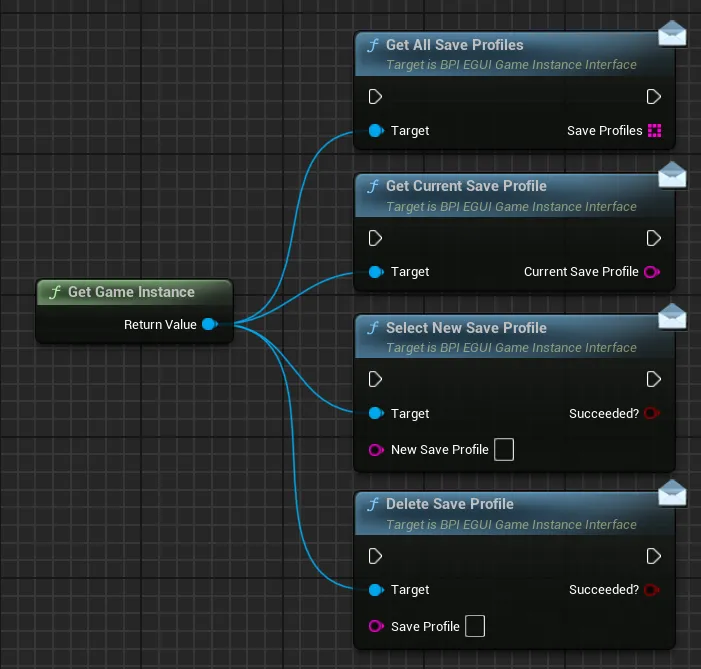Image resolution: width=701 pixels, height=669 pixels.
Task: Click the New Save Profile input pin
Action: click(x=376, y=449)
